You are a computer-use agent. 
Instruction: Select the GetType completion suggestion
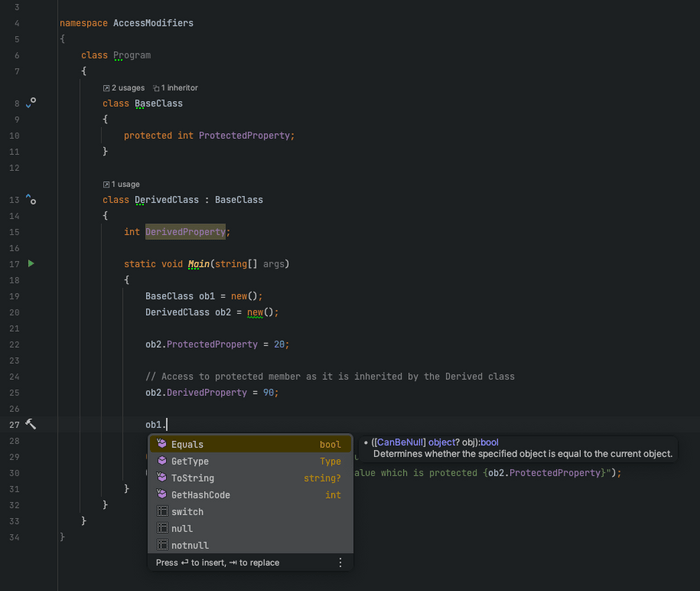tap(250, 461)
